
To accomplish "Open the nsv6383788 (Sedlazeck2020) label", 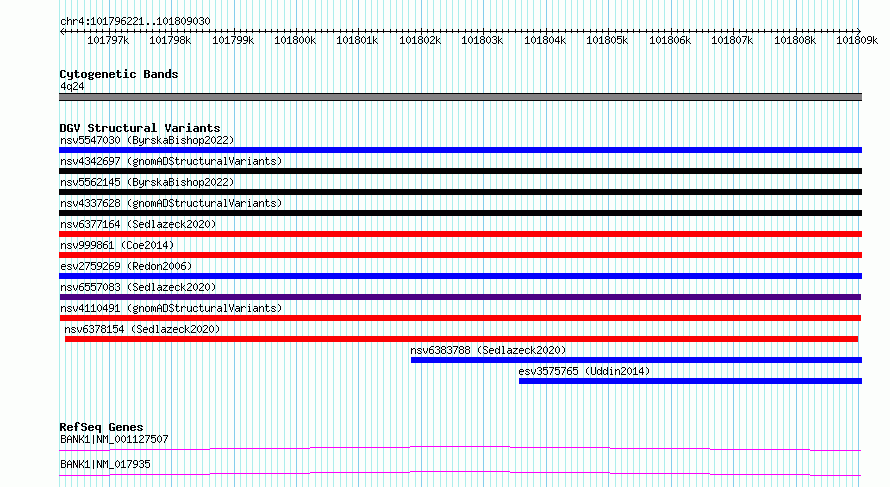I will [x=488, y=350].
